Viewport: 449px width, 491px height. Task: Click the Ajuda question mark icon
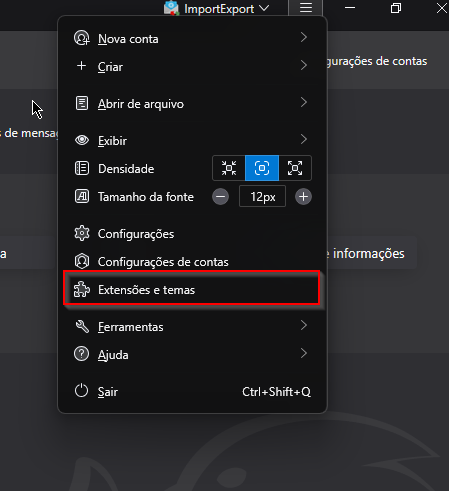(x=81, y=354)
